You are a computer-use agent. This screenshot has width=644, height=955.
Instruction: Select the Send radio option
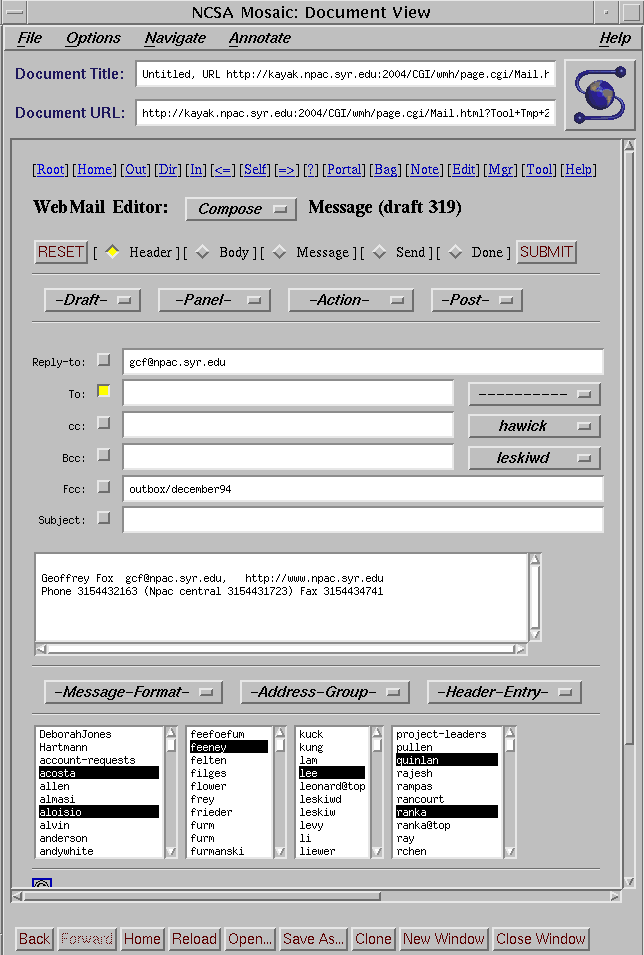379,252
